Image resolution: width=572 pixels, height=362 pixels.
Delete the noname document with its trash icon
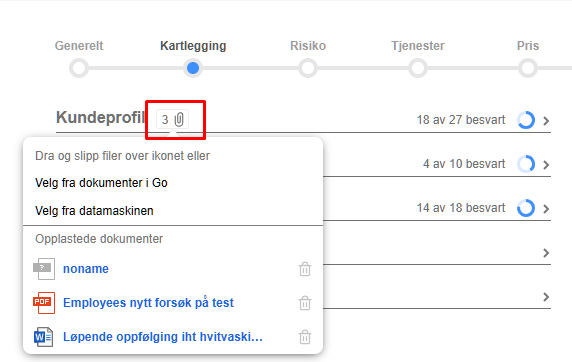click(x=305, y=269)
